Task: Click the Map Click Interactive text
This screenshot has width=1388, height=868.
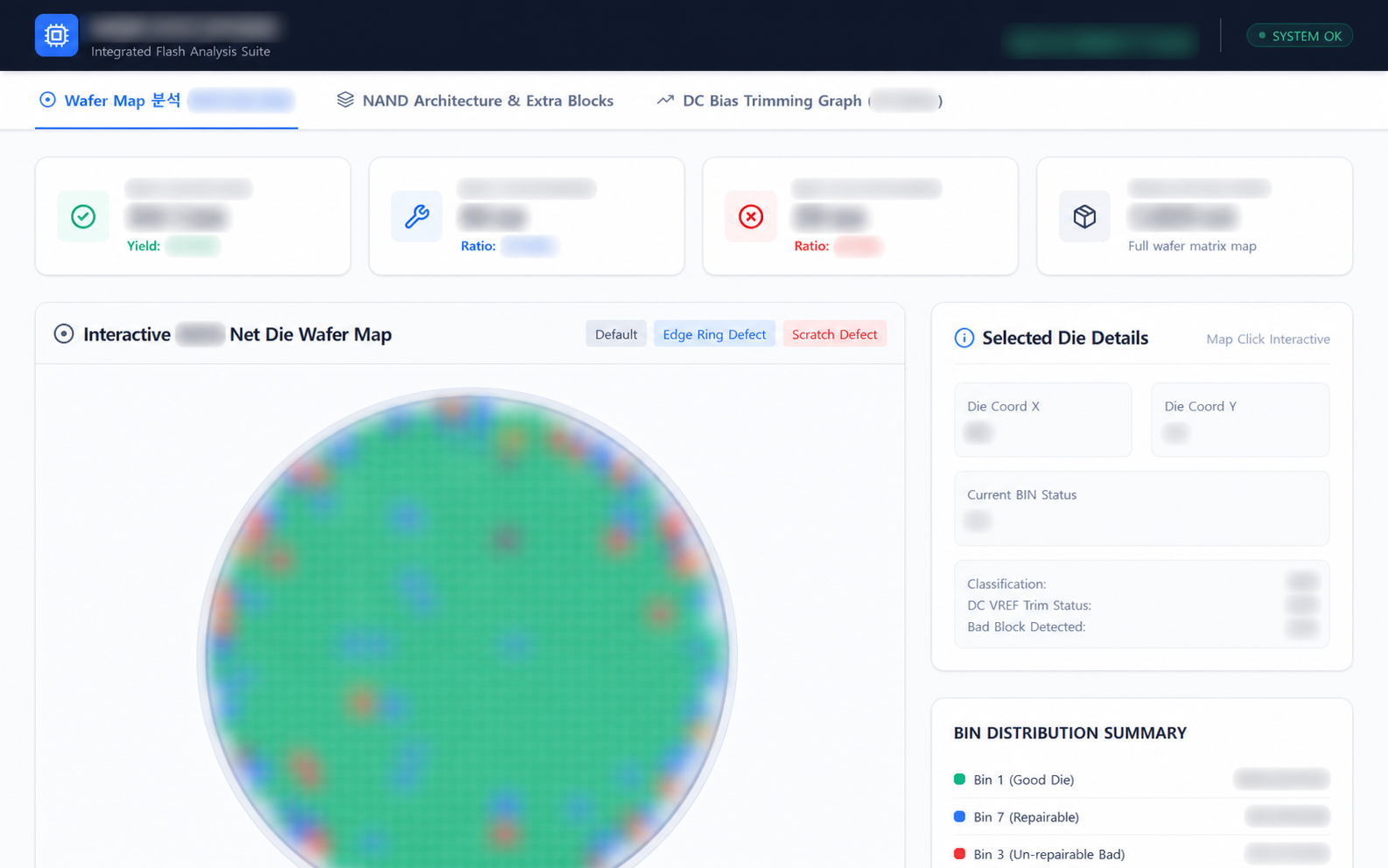Action: click(1268, 339)
